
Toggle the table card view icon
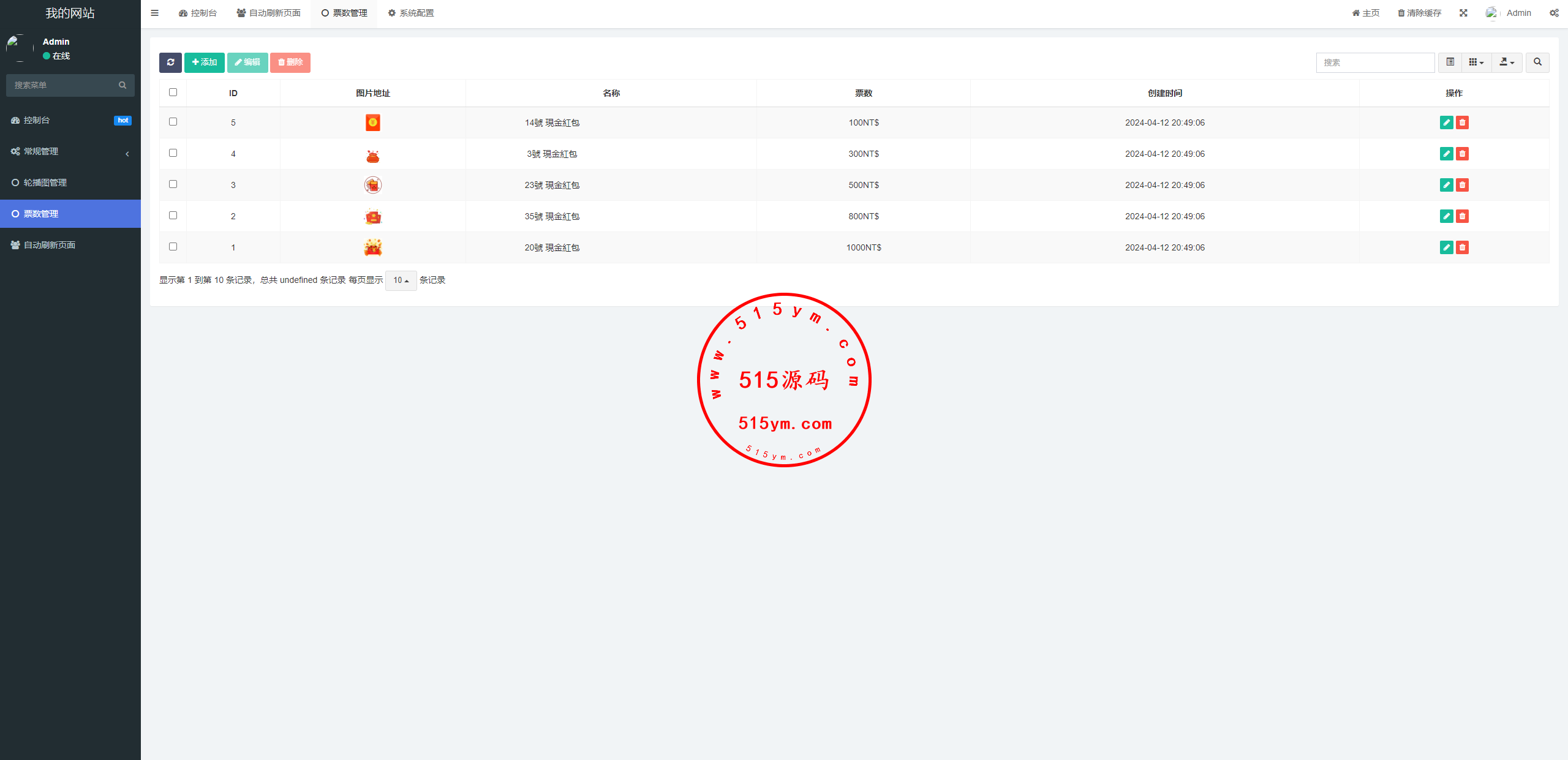click(x=1450, y=62)
